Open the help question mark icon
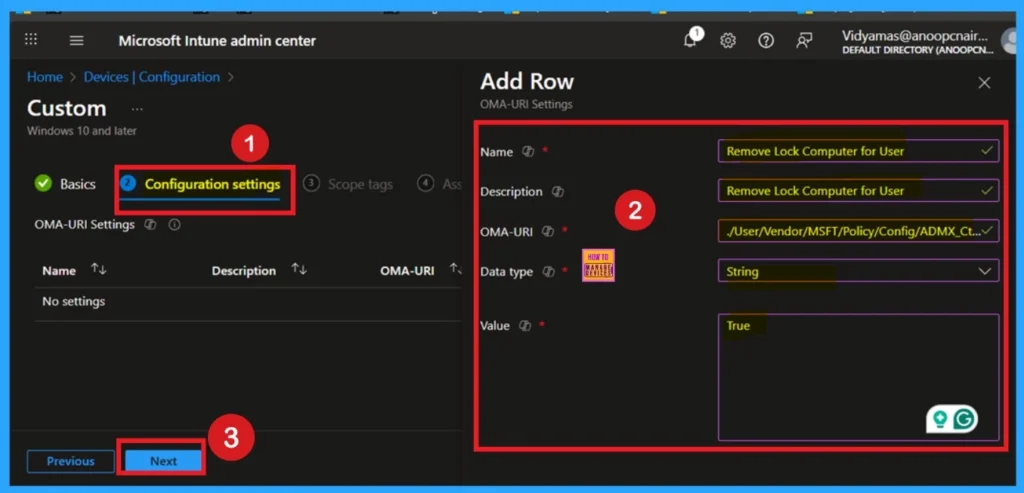 click(765, 40)
